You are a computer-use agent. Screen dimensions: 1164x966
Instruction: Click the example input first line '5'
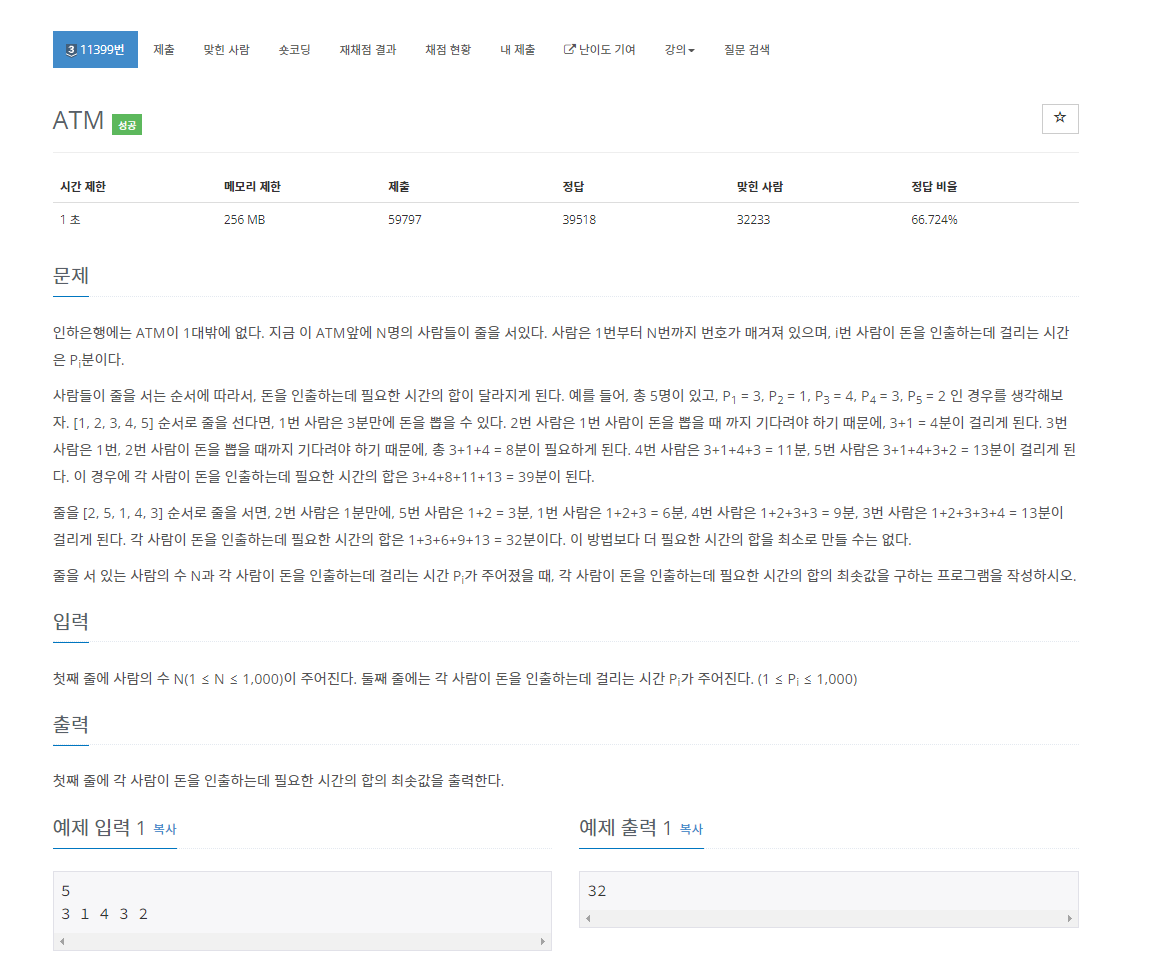tap(66, 891)
